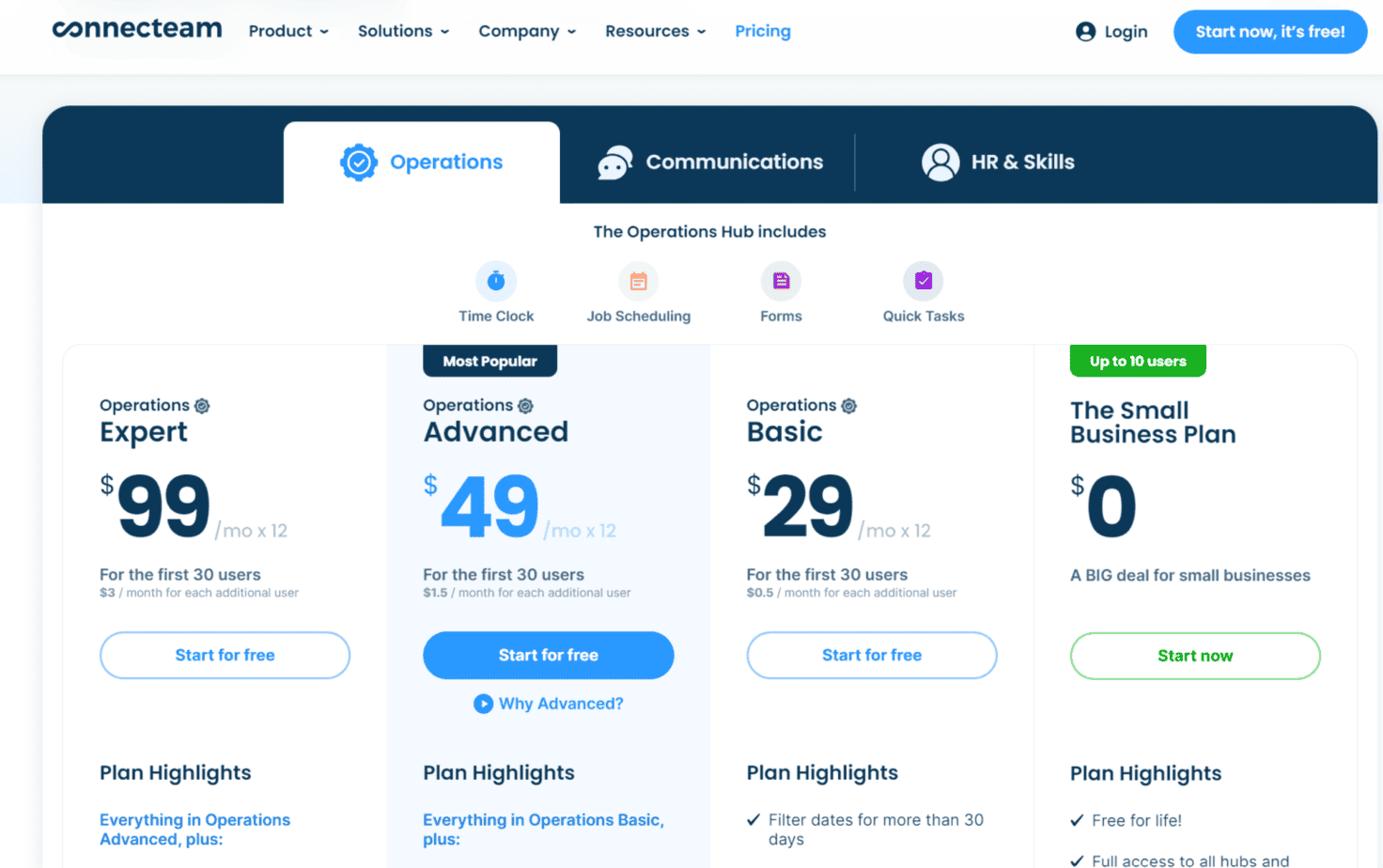
Task: Expand the Product dropdown menu
Action: click(x=288, y=31)
